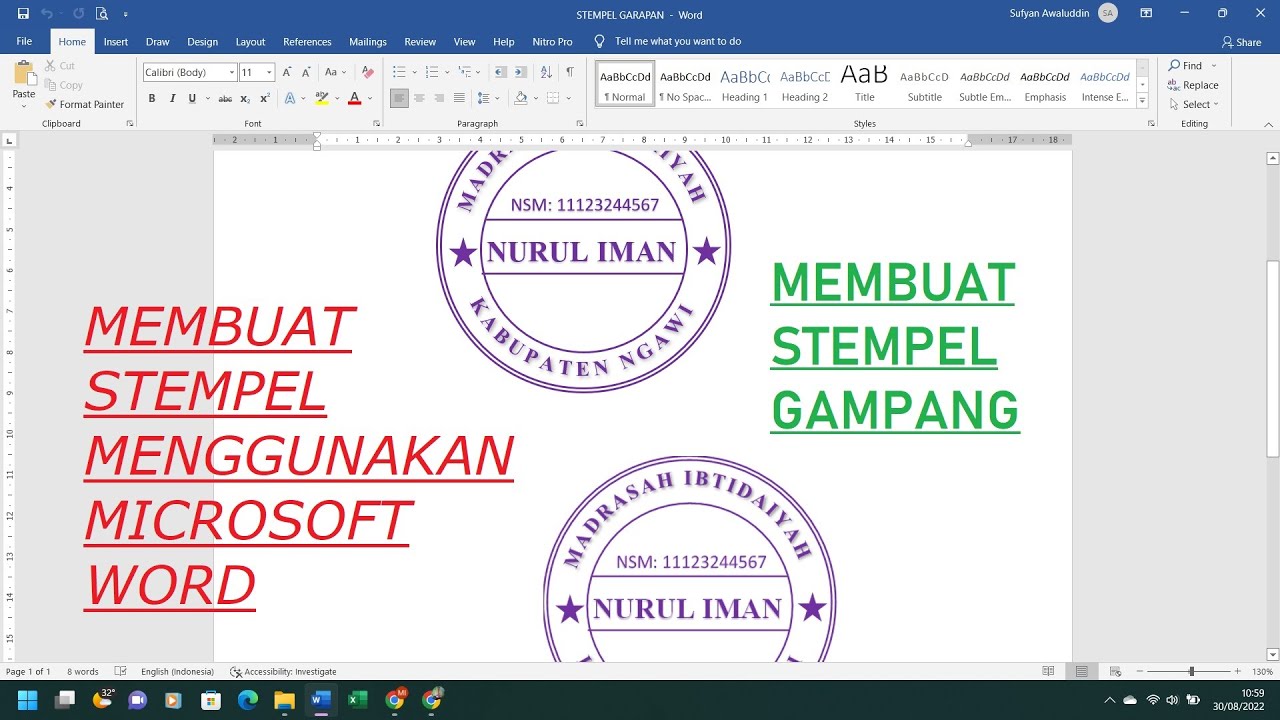Open the Bullets list dropdown arrow
This screenshot has width=1280, height=720.
tap(414, 72)
